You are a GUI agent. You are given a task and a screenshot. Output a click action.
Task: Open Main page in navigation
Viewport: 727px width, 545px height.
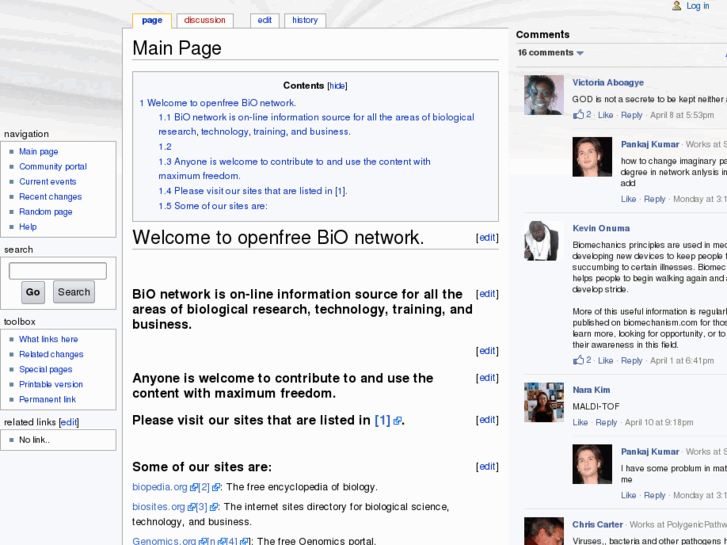click(x=38, y=152)
